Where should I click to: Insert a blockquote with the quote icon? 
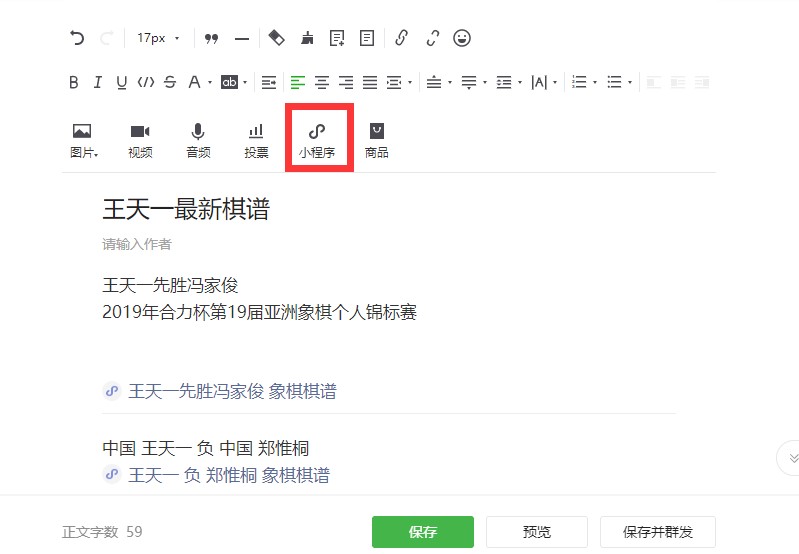coord(211,38)
